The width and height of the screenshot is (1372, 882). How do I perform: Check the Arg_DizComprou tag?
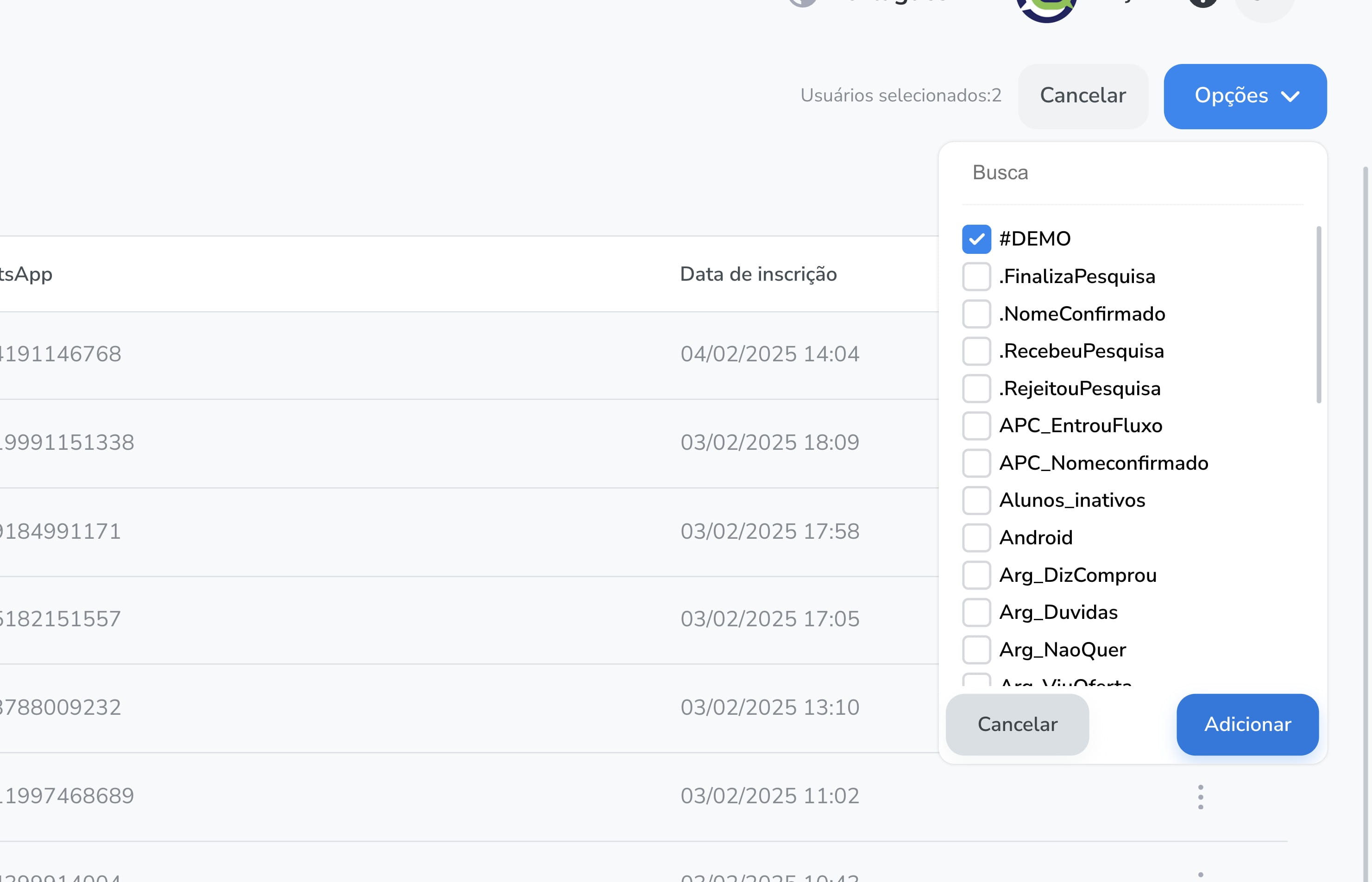pos(976,575)
